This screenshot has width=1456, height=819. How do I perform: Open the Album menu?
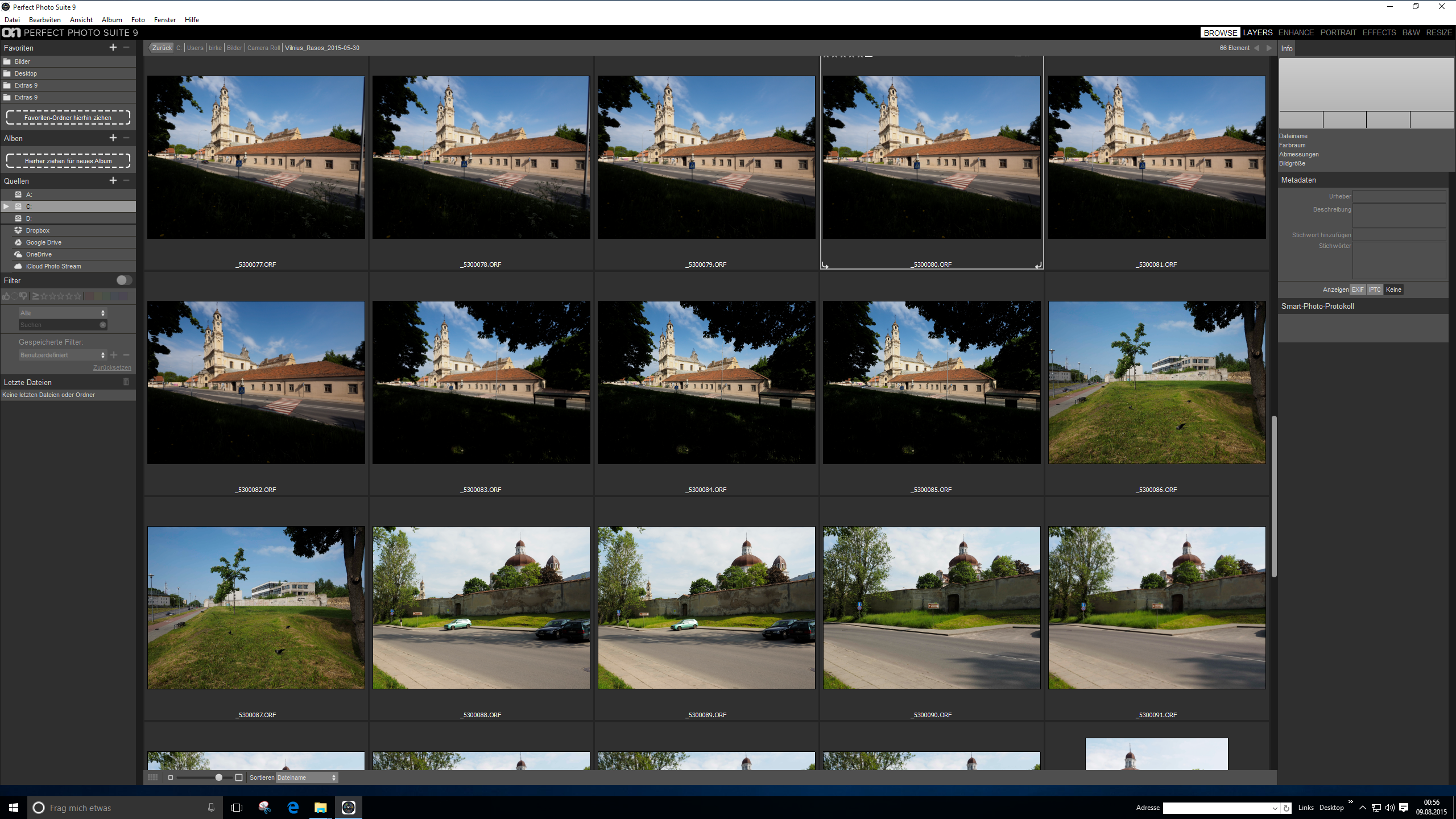coord(112,19)
